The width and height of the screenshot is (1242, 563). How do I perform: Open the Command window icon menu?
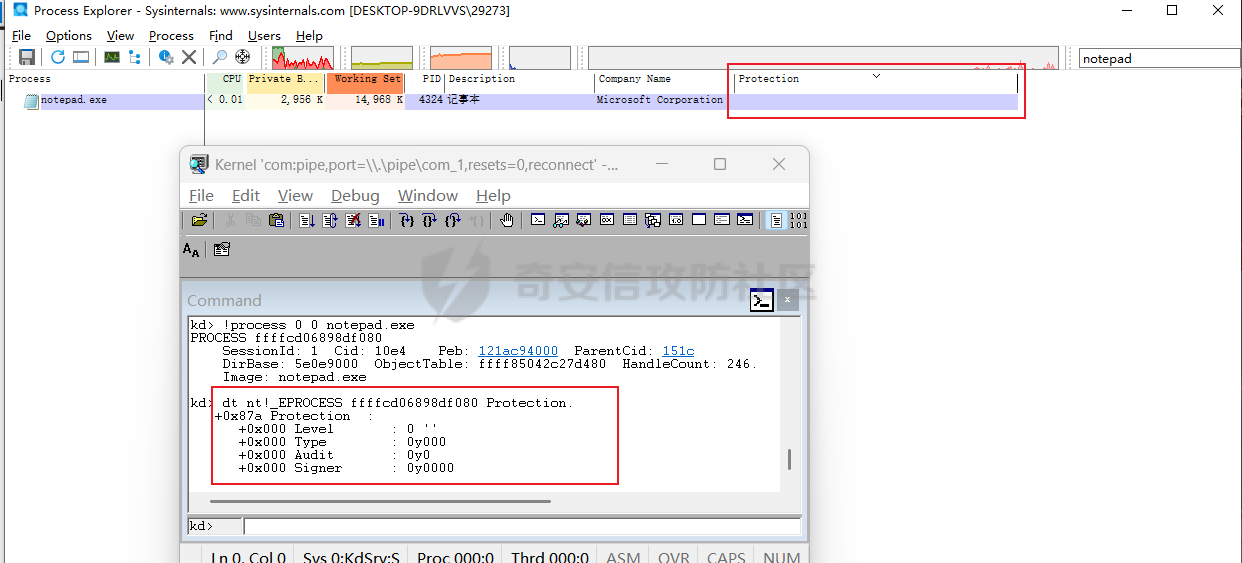[762, 300]
